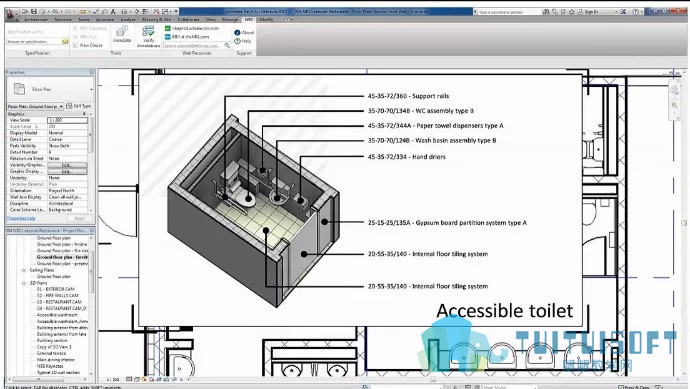Select NBS Keynotes view
Screen dimensions: 690x389
[x=50, y=366]
